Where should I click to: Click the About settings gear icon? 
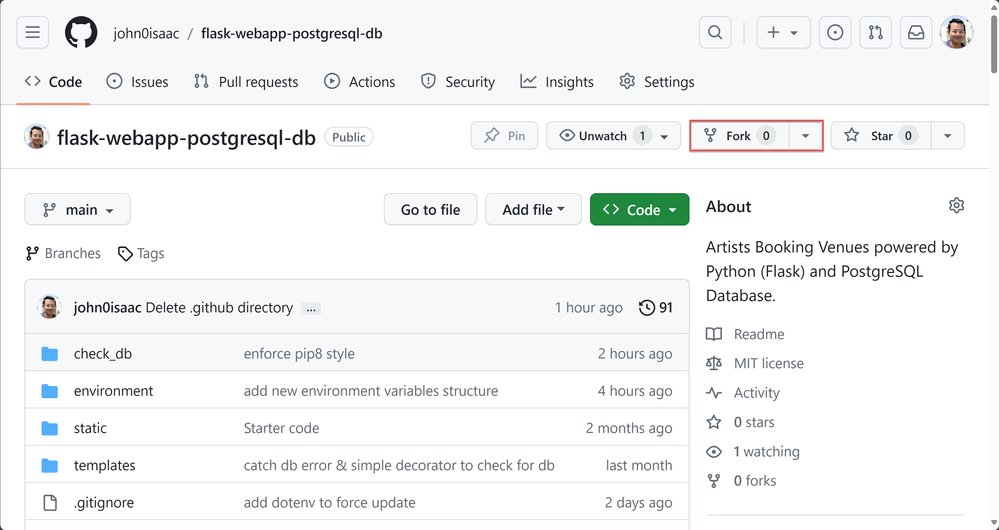click(x=956, y=206)
